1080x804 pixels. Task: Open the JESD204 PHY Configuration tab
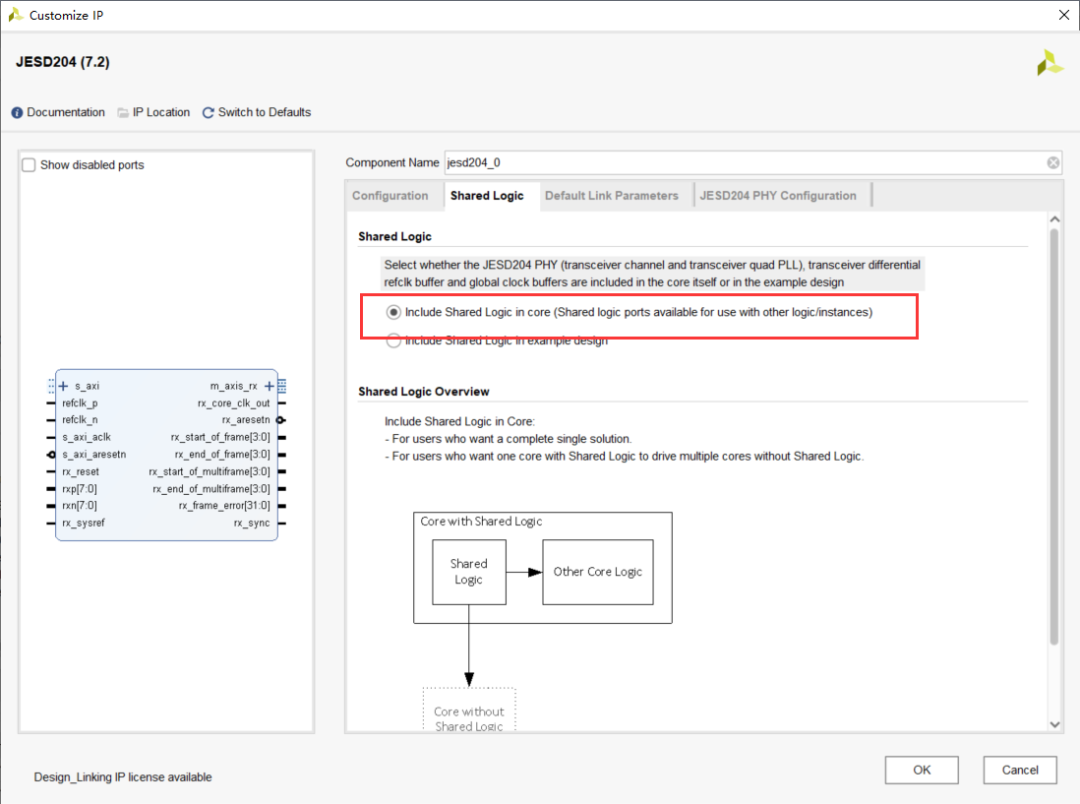point(778,196)
